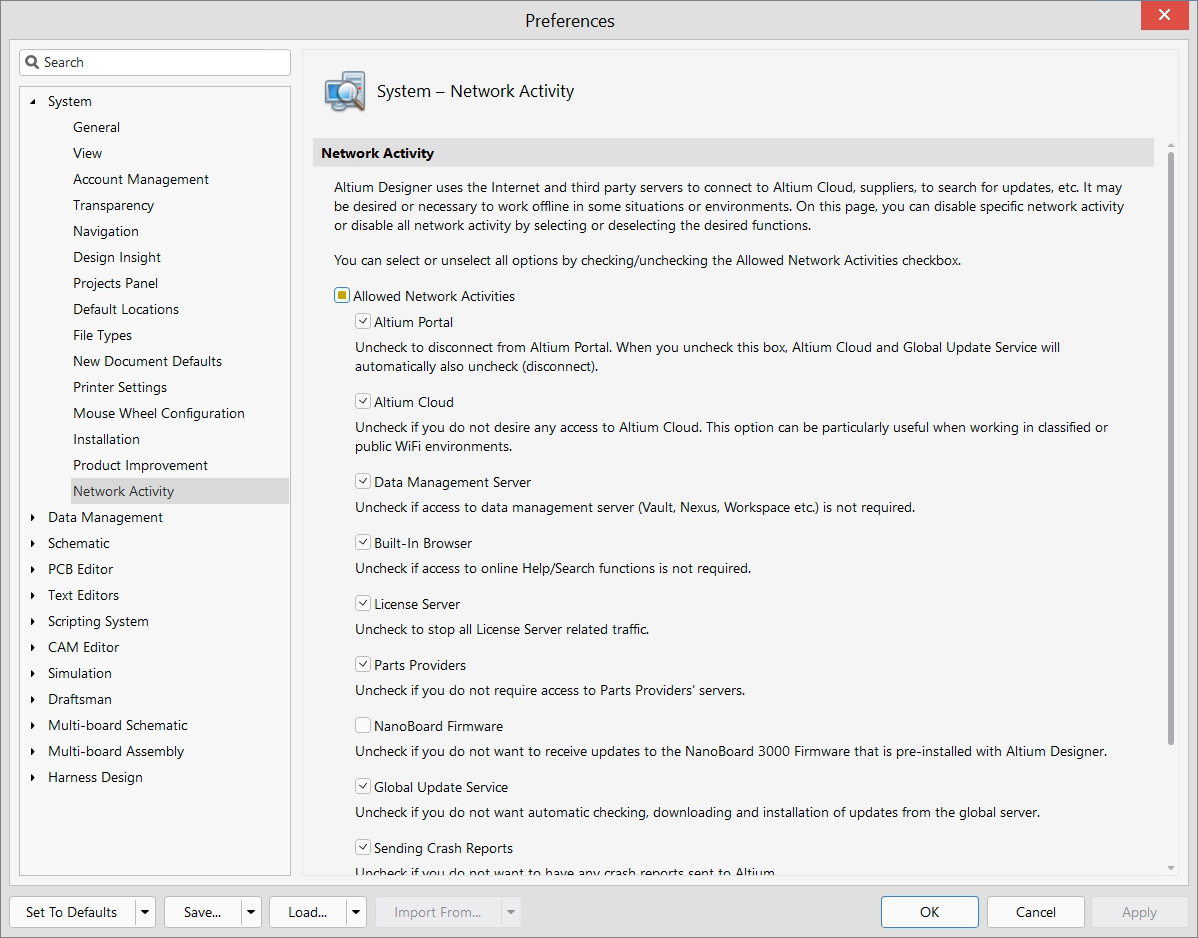Open New Document Defaults page
1198x938 pixels.
(x=147, y=361)
